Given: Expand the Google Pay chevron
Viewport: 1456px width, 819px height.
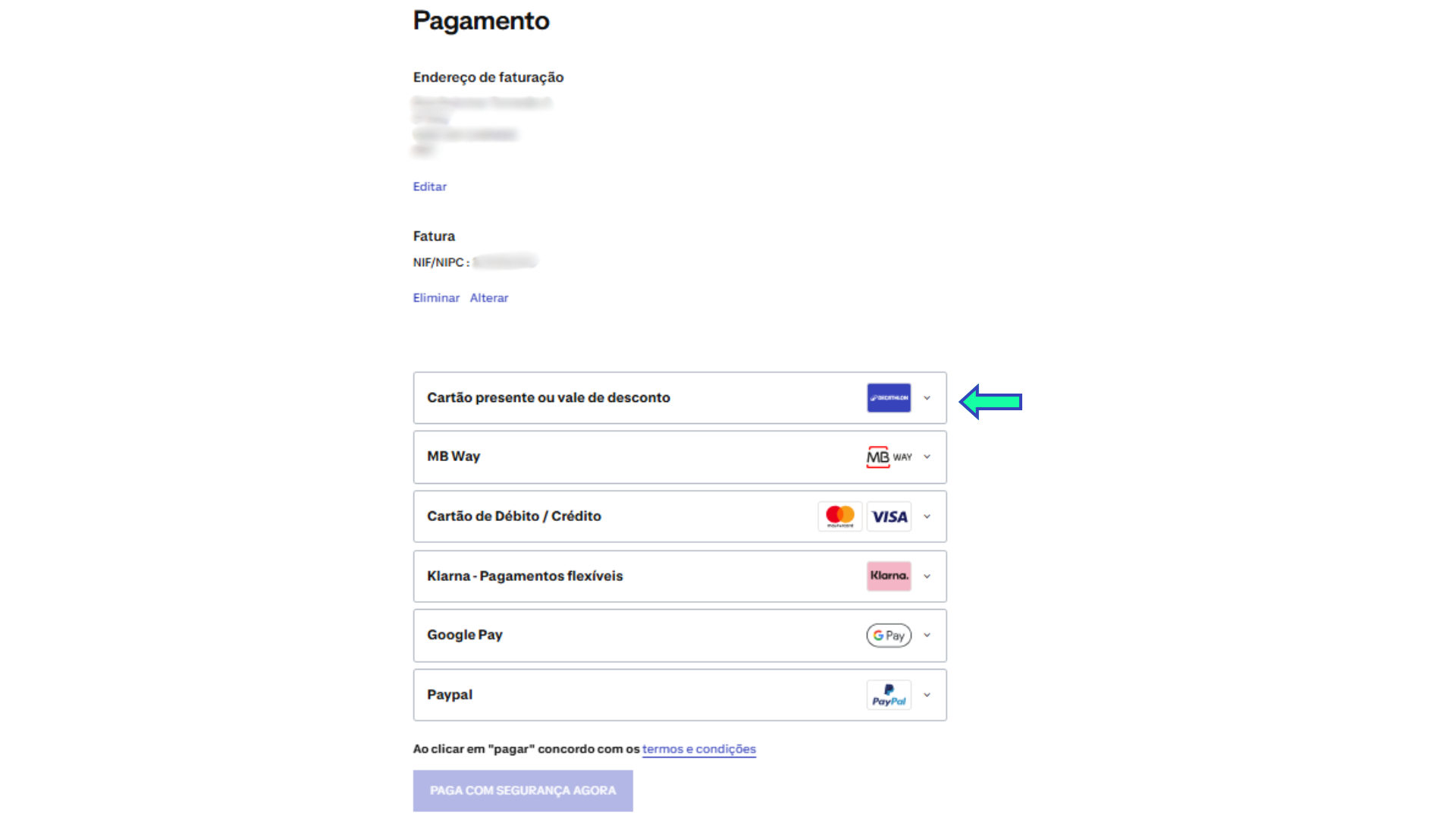Looking at the screenshot, I should click(927, 635).
